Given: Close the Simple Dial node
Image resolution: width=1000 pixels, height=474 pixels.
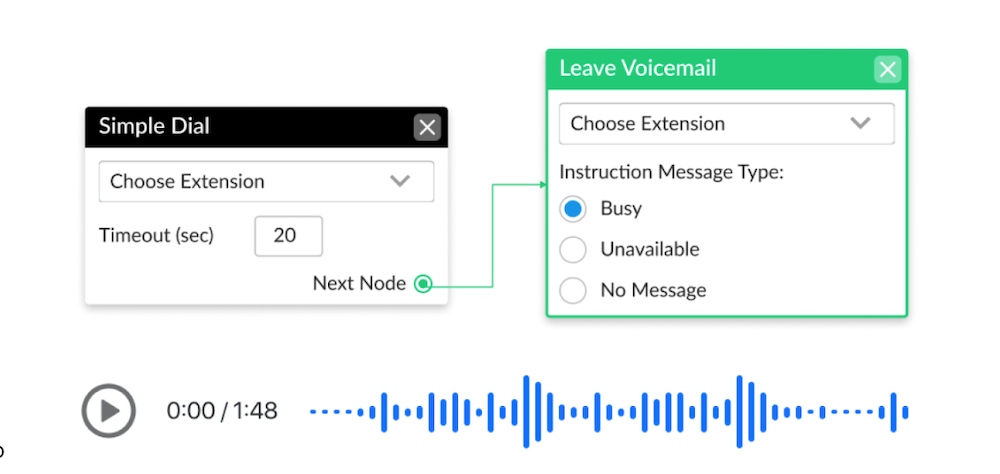Looking at the screenshot, I should click(x=427, y=127).
